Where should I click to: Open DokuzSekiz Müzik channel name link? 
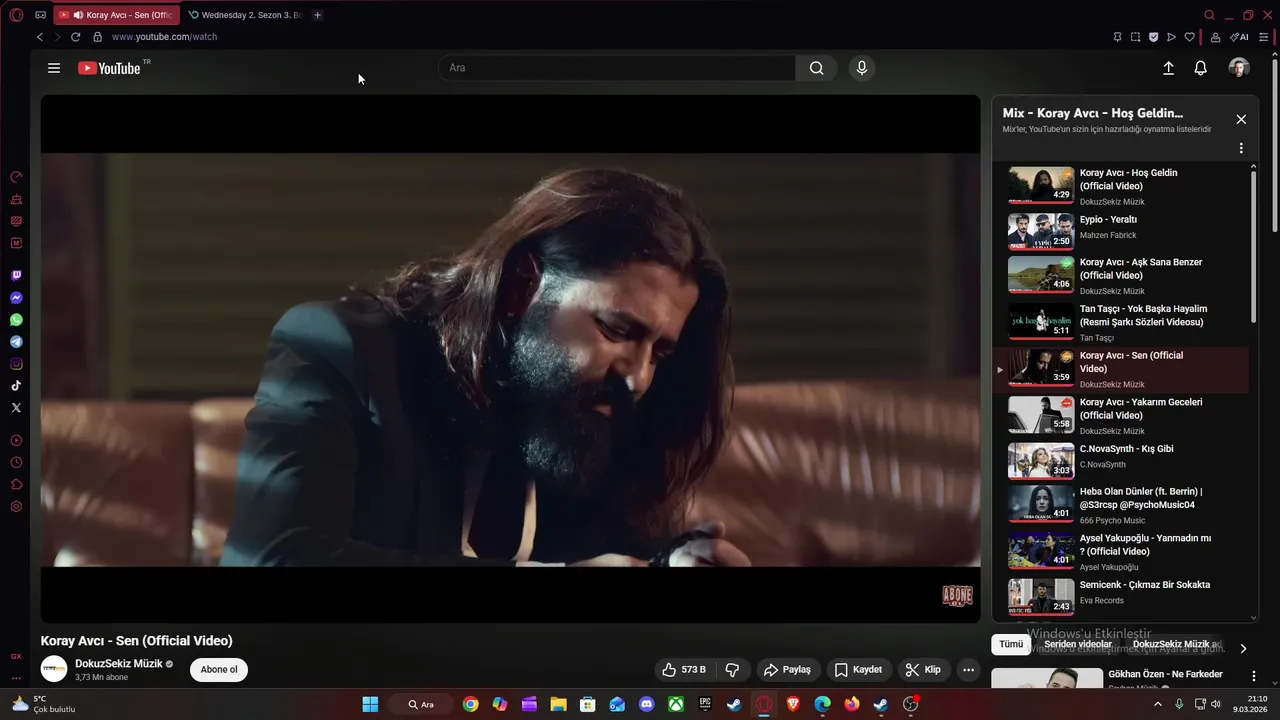click(119, 664)
